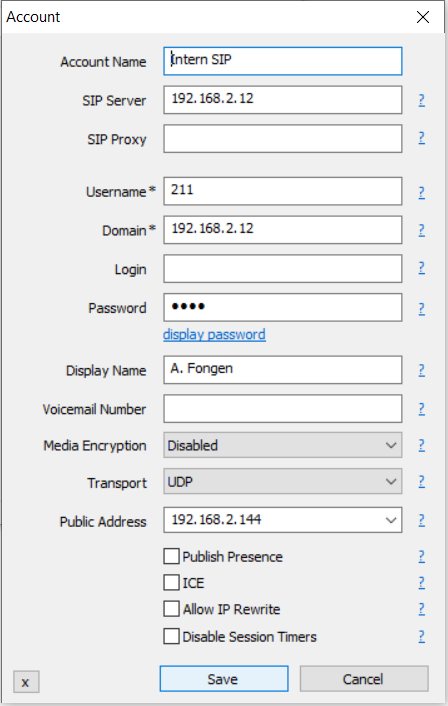The height and width of the screenshot is (706, 448).
Task: Click the empty Voicemail Number field
Action: (283, 408)
